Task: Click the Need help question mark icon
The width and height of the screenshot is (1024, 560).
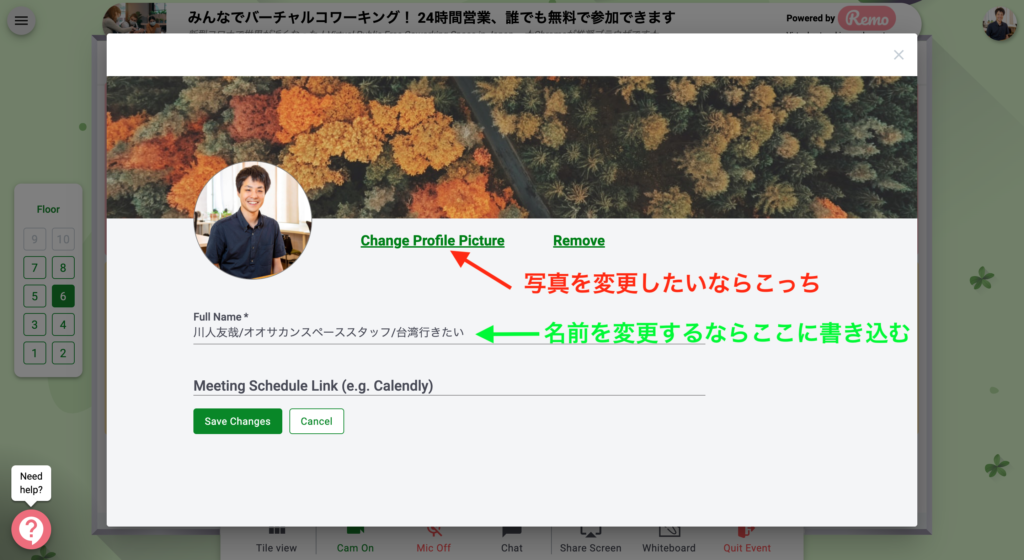Action: click(x=31, y=529)
